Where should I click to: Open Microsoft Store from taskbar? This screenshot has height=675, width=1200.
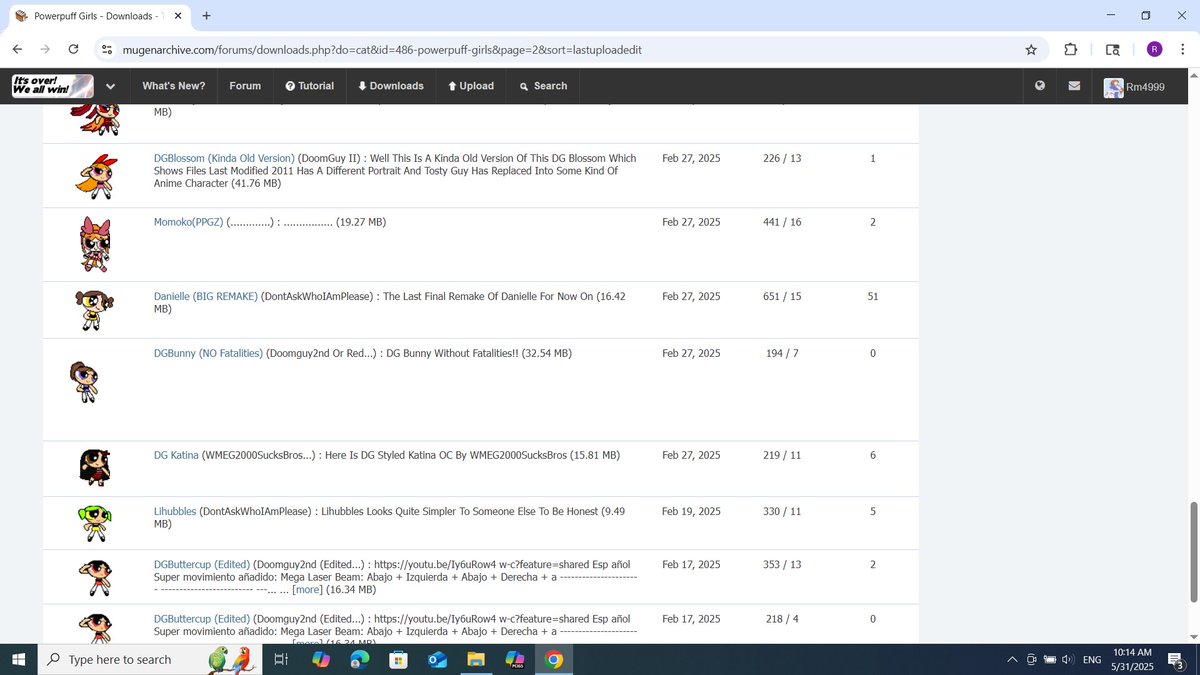tap(398, 659)
